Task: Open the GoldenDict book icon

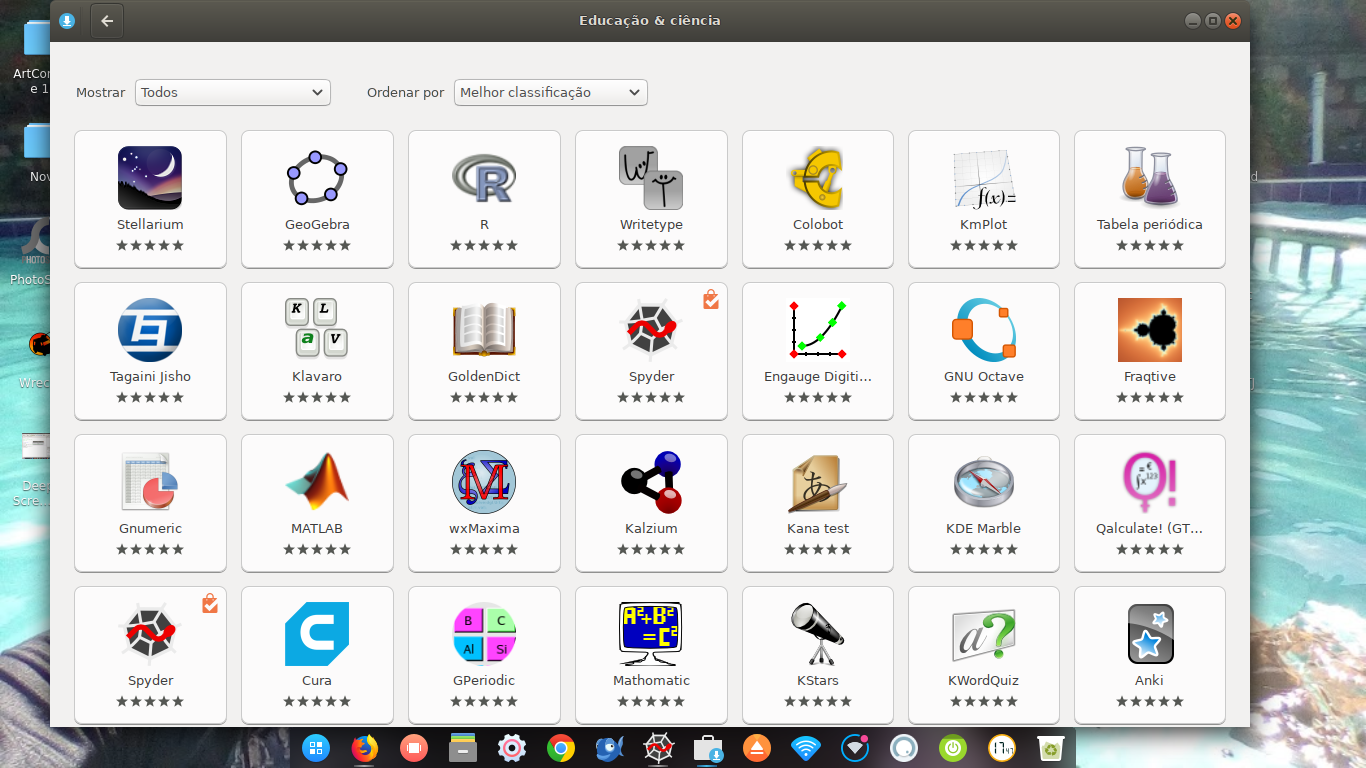Action: (484, 330)
